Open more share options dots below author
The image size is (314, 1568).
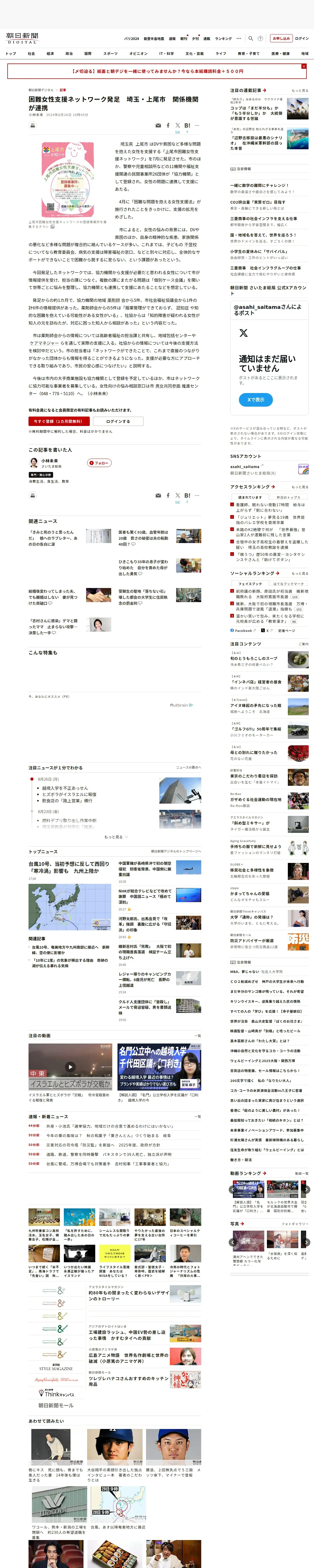[198, 495]
